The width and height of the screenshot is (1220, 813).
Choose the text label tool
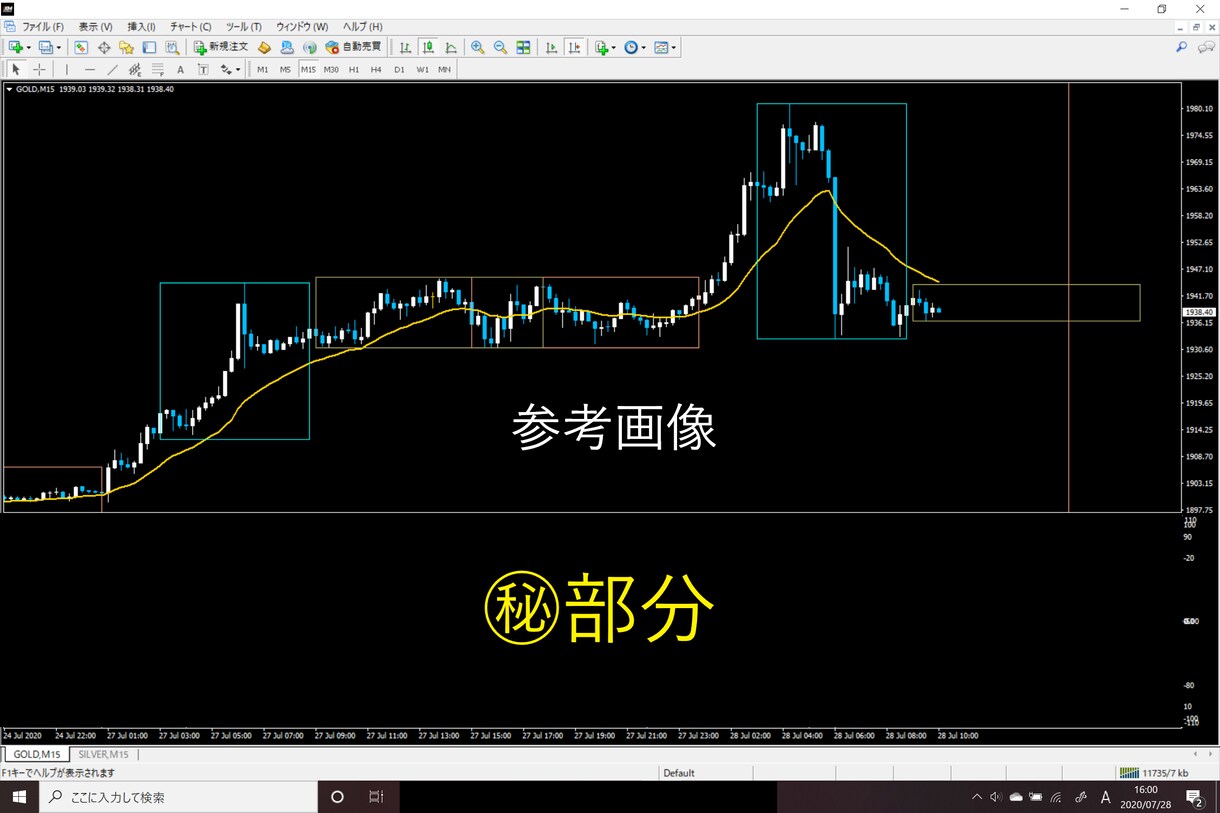[x=180, y=70]
